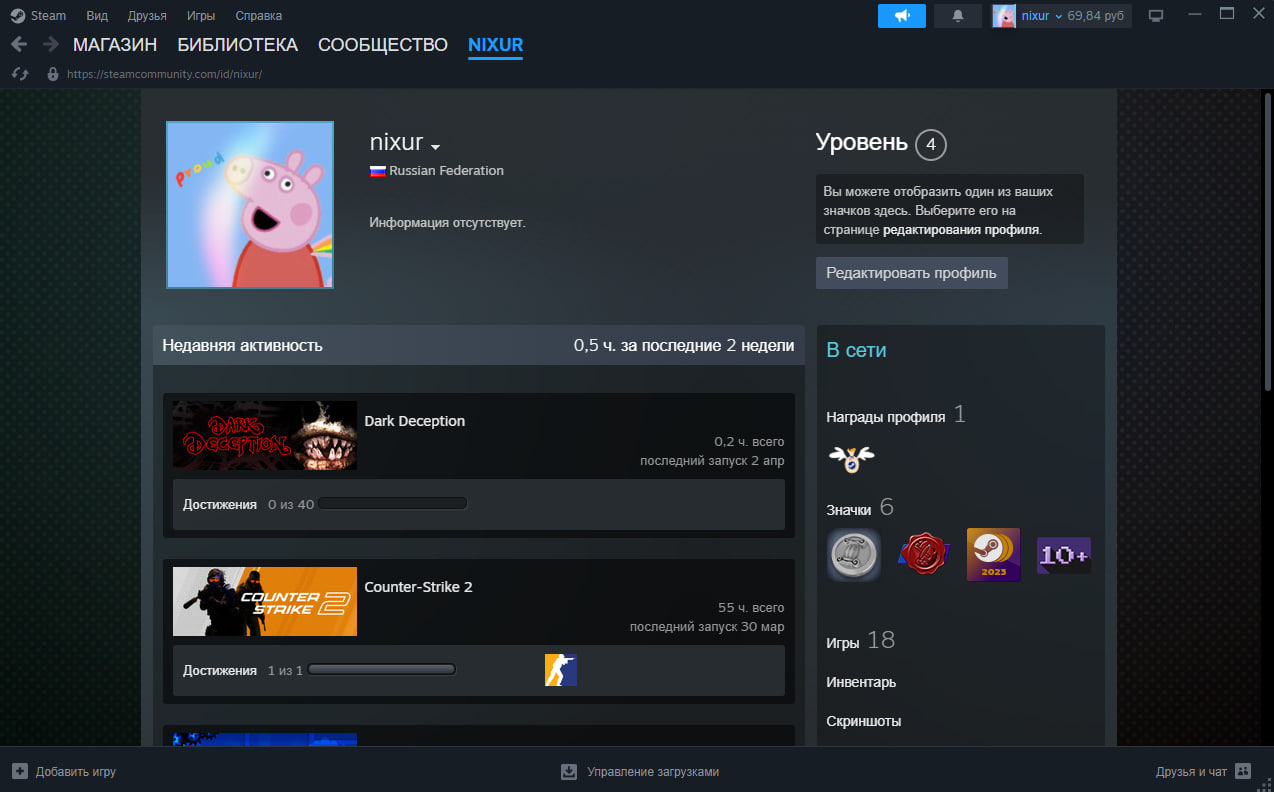Click the winged profile award icon
The width and height of the screenshot is (1274, 792).
[851, 459]
